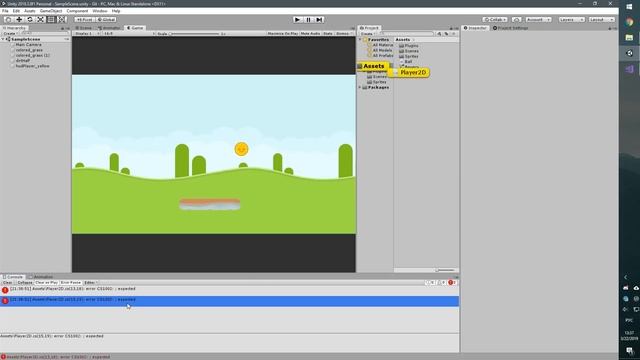640x360 pixels.
Task: Open the Collab dropdown
Action: pyautogui.click(x=495, y=20)
